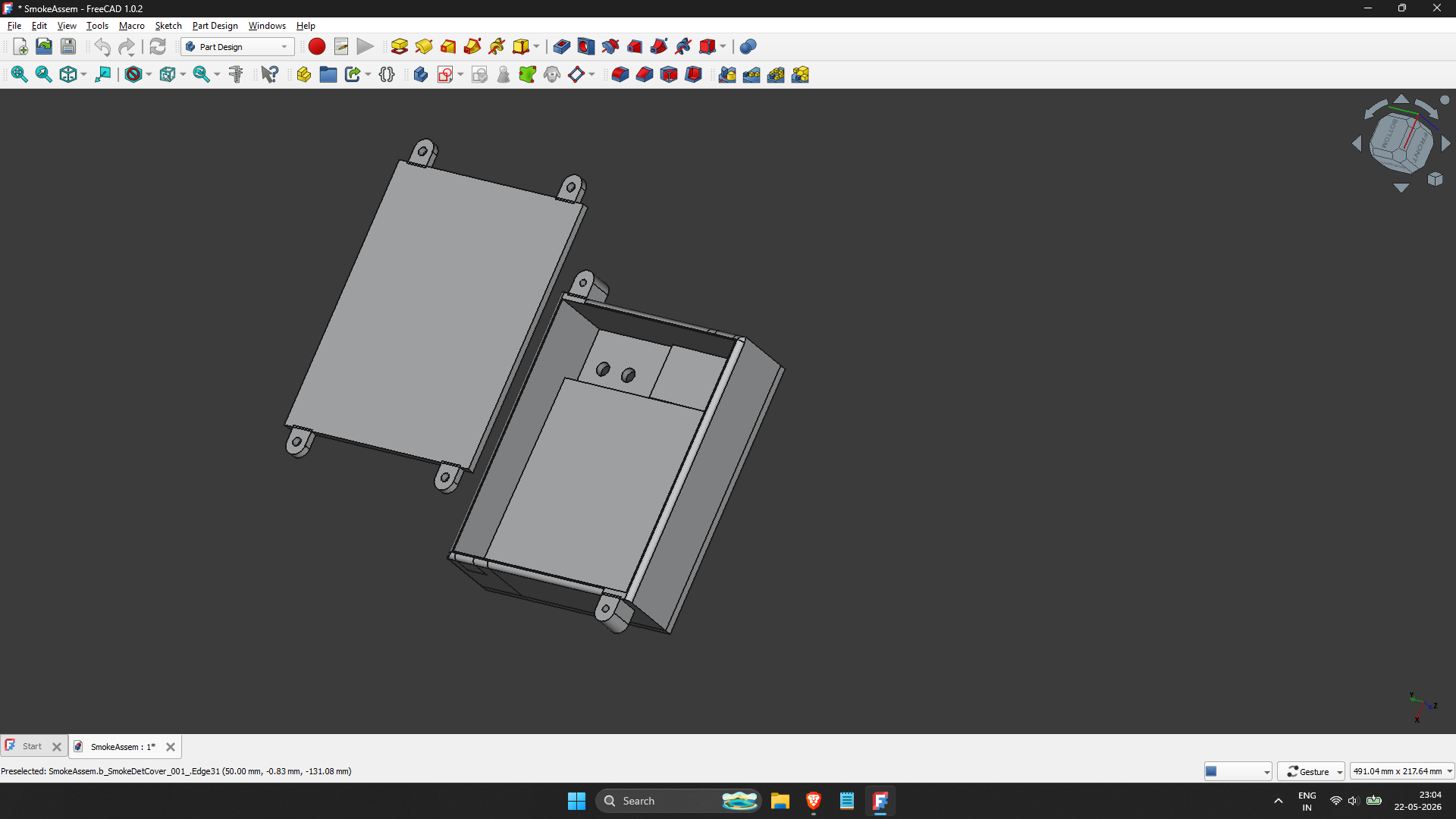Click the taskbar Search box
1456x819 pixels.
[x=678, y=801]
